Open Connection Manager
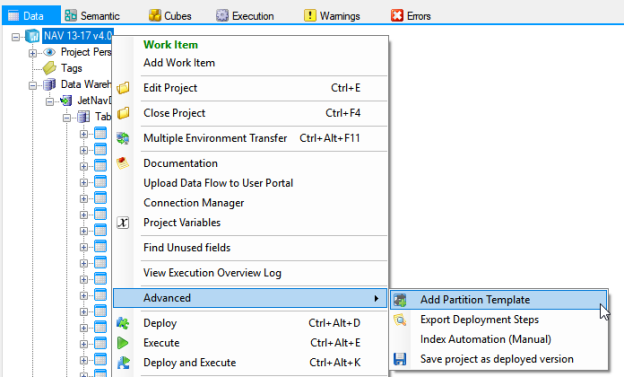 [250, 203]
